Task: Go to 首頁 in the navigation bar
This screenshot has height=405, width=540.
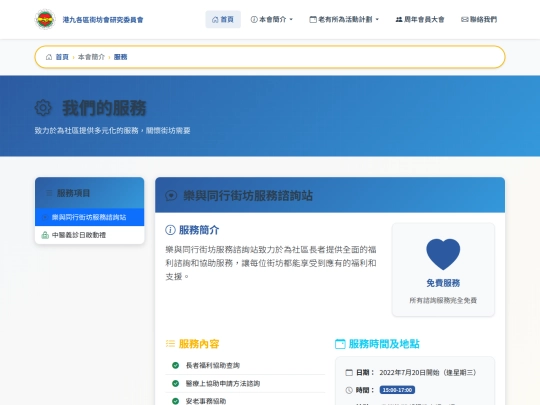Action: point(223,19)
